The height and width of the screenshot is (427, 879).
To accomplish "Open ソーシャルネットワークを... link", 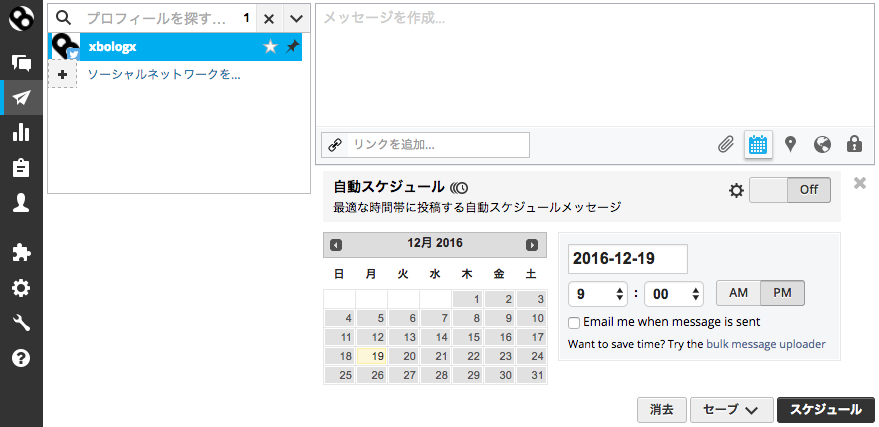I will point(164,75).
